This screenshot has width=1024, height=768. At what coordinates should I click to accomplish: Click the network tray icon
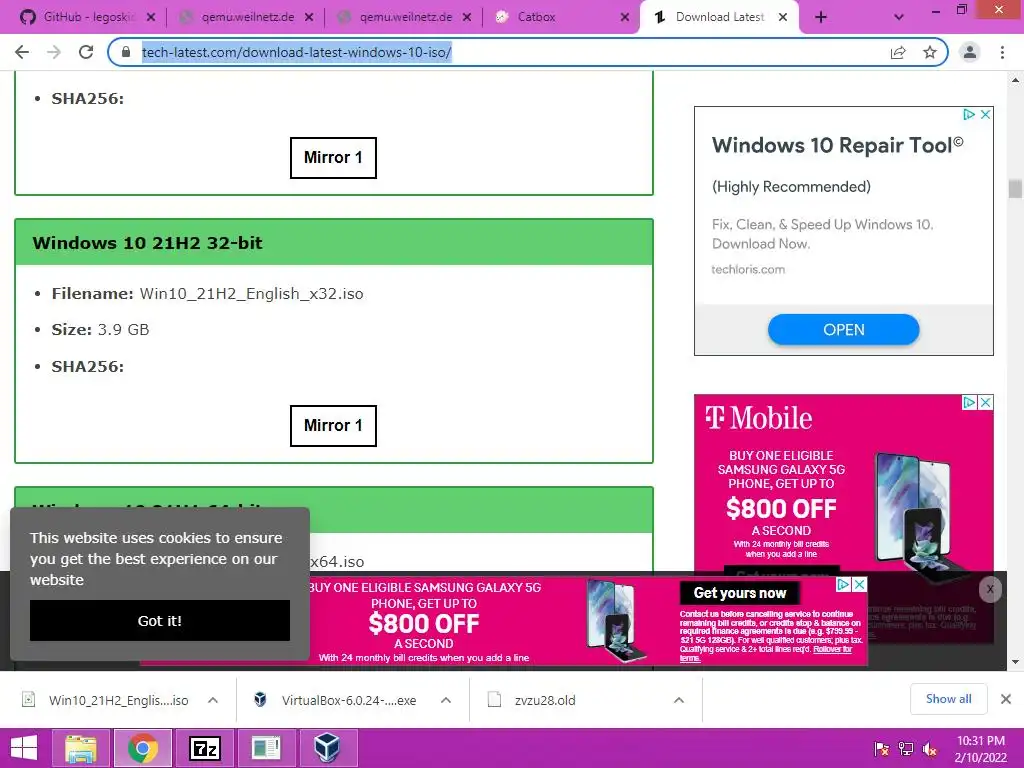906,748
